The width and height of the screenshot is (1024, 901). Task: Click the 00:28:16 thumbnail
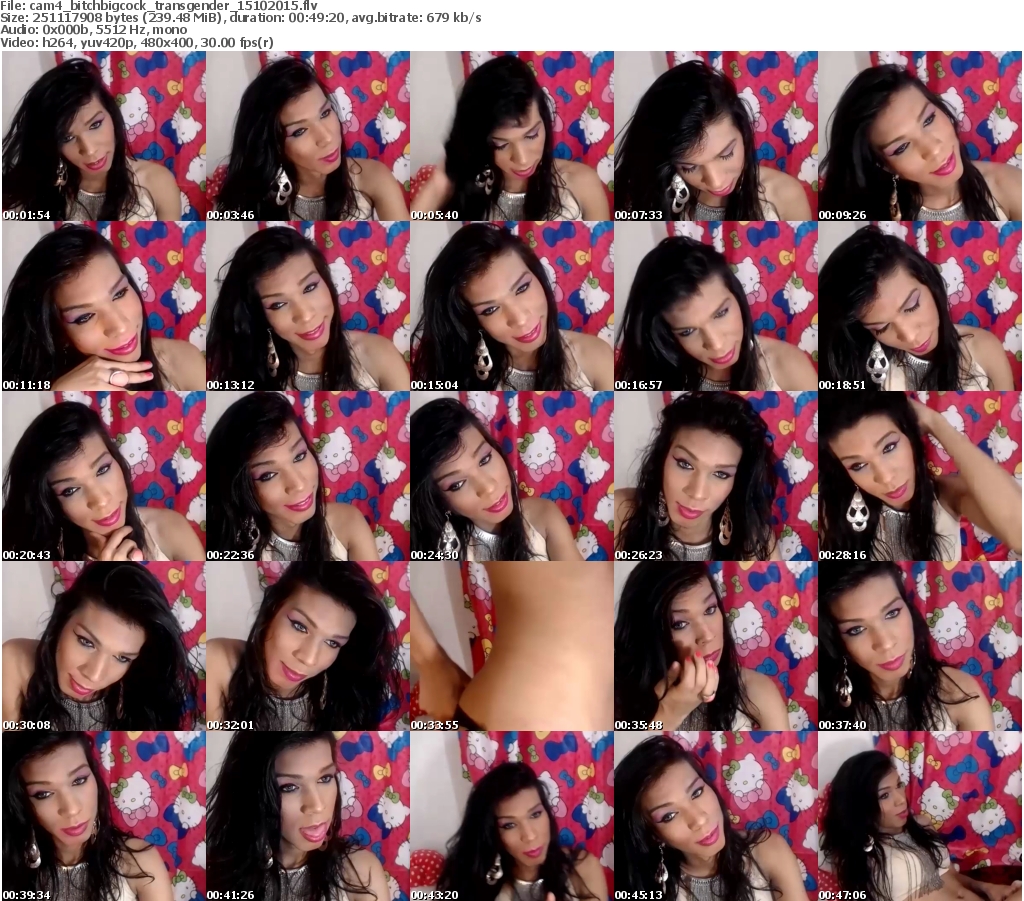pyautogui.click(x=920, y=476)
